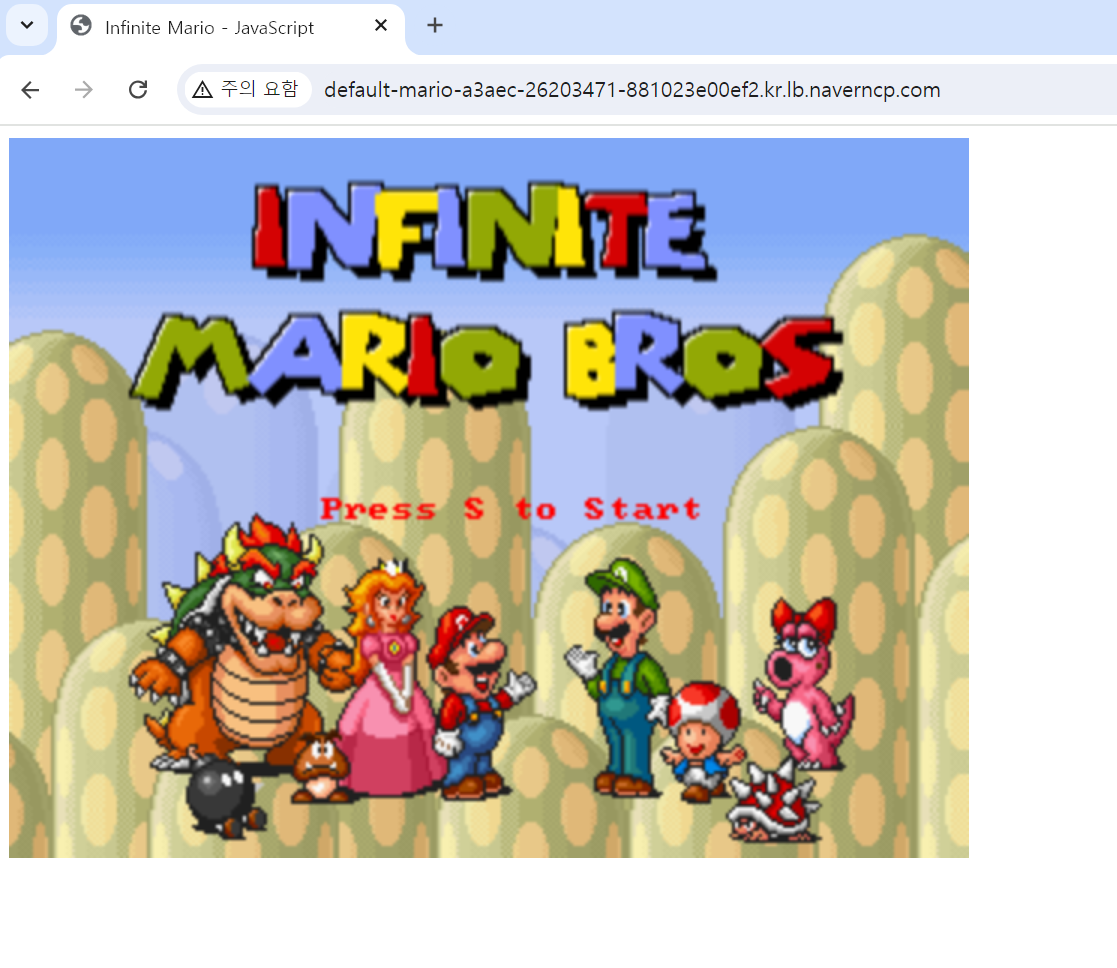The width and height of the screenshot is (1117, 968).
Task: Open a new tab with plus button
Action: [435, 26]
